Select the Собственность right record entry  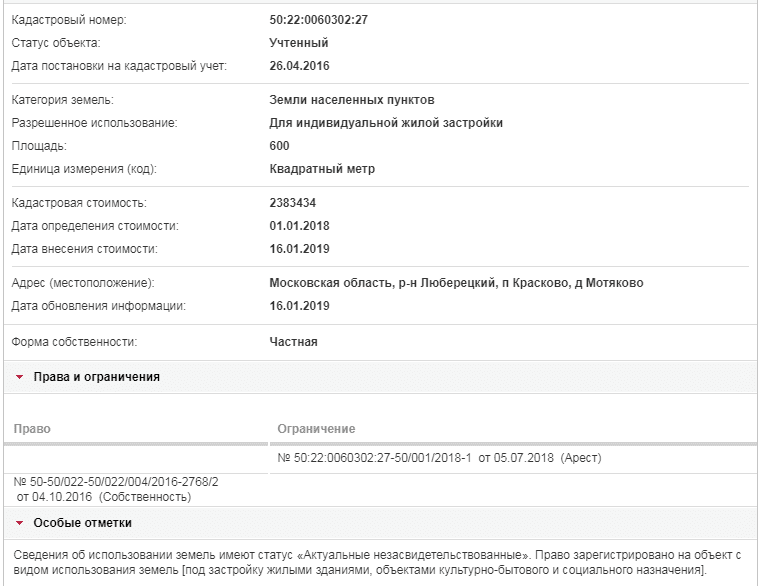tap(116, 489)
